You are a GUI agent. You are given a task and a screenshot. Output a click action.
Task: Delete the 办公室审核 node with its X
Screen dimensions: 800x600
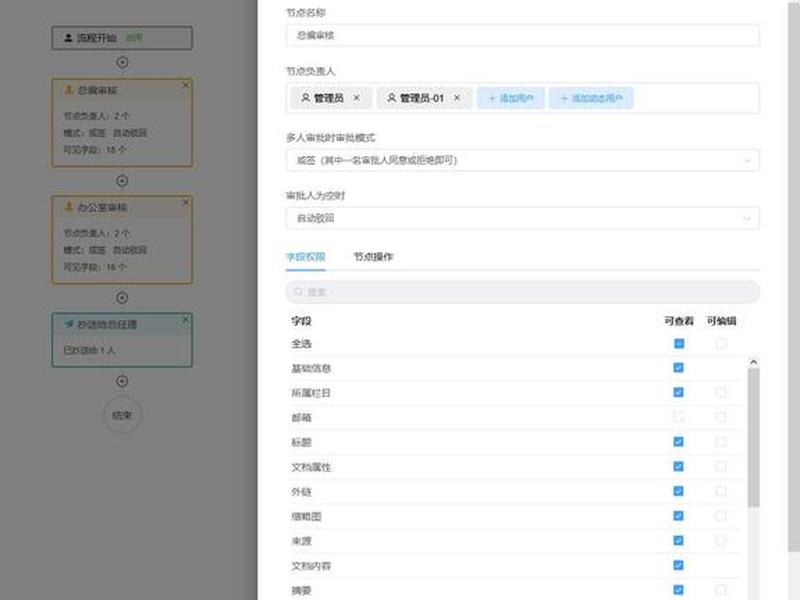click(185, 203)
